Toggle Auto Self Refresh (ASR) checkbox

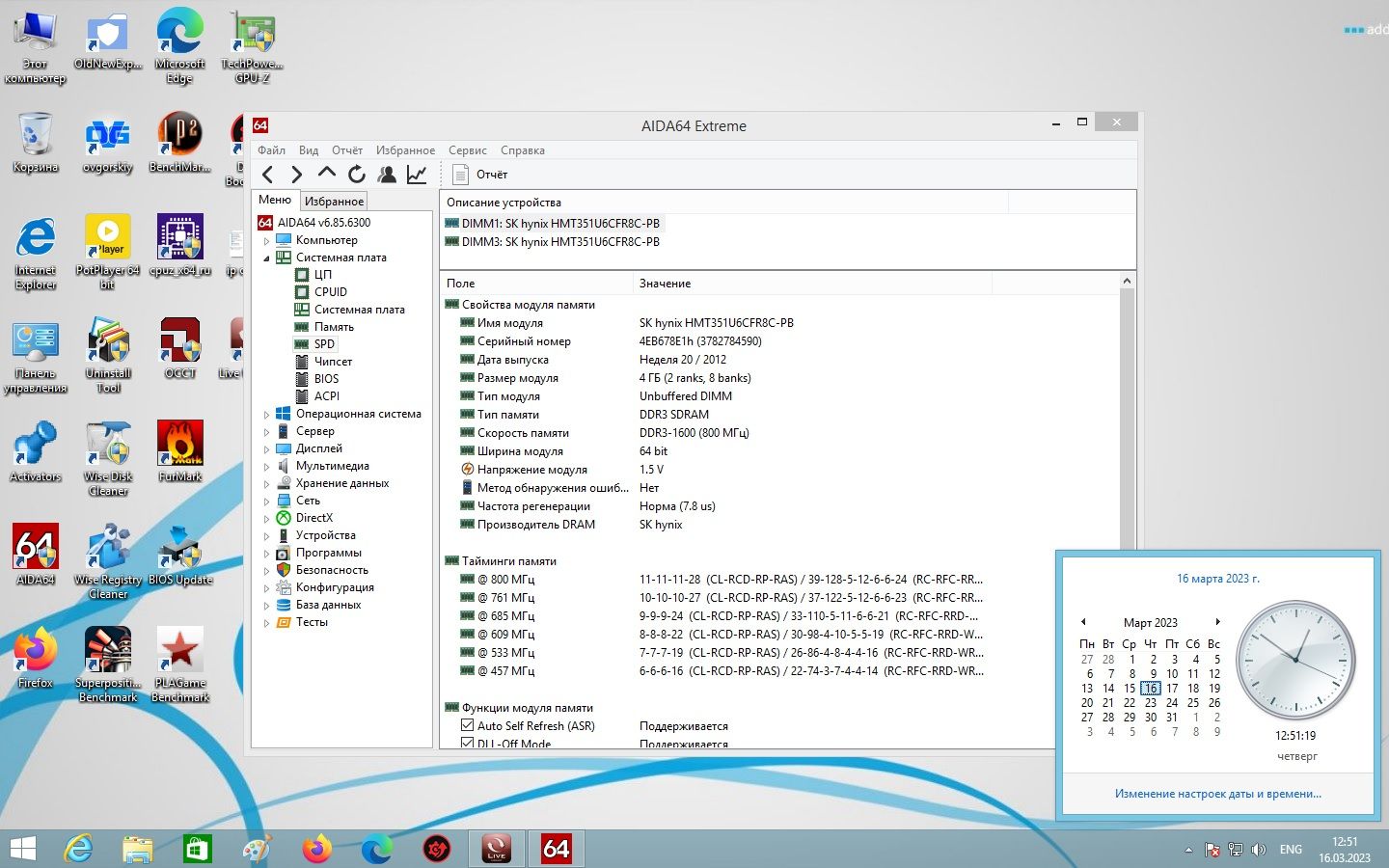pos(468,725)
